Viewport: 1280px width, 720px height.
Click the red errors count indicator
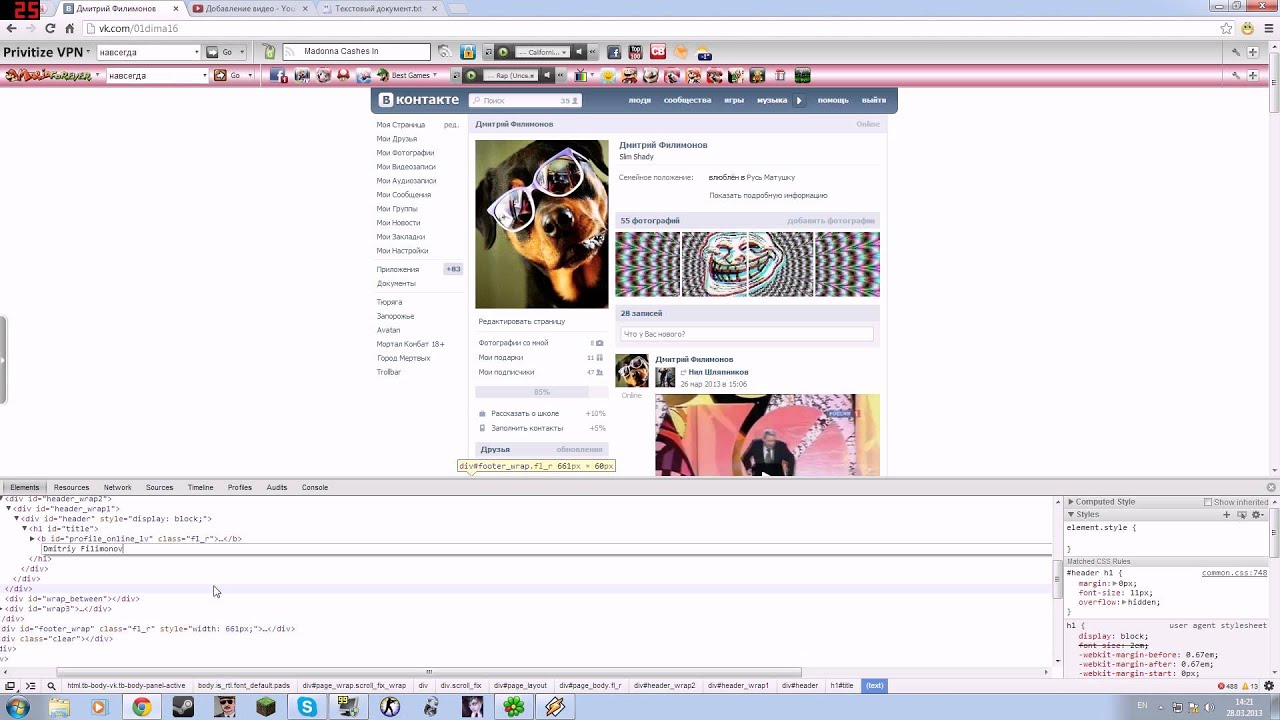pyautogui.click(x=1227, y=686)
